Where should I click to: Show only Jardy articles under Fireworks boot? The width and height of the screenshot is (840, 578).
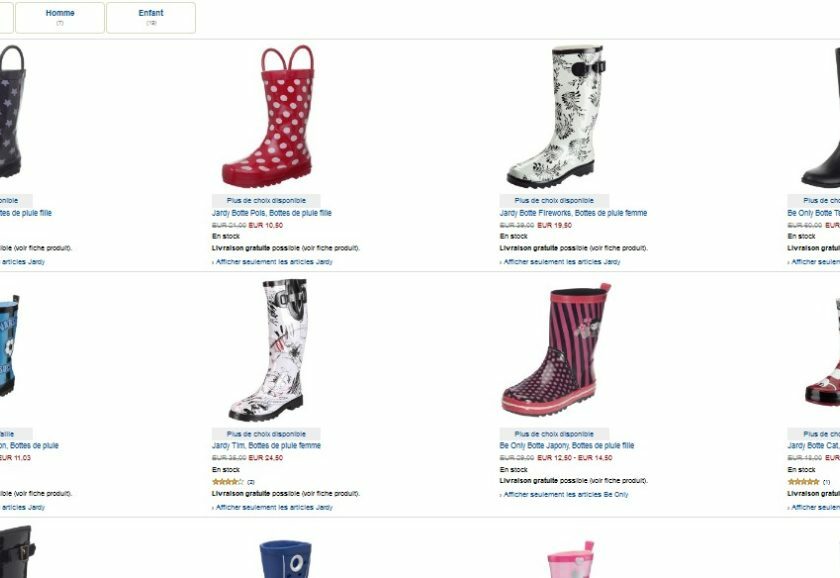560,262
